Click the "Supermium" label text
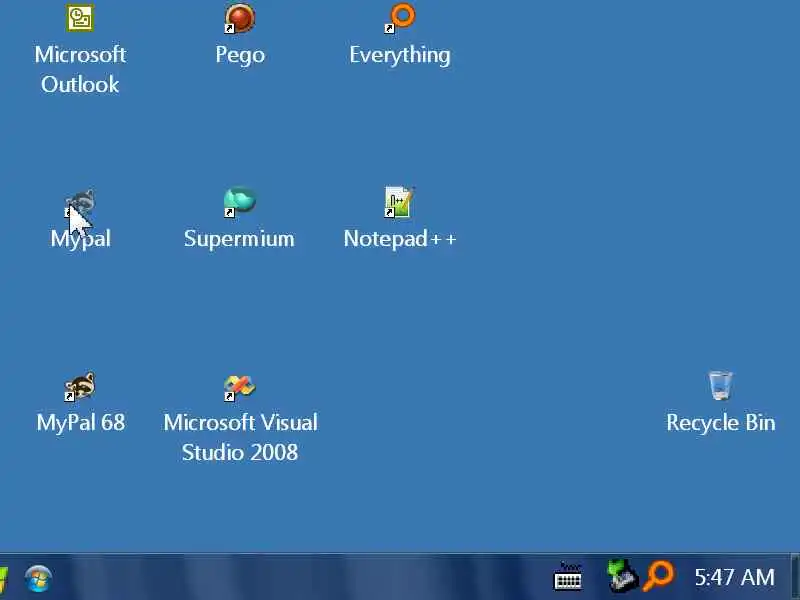The image size is (800, 600). pyautogui.click(x=239, y=239)
